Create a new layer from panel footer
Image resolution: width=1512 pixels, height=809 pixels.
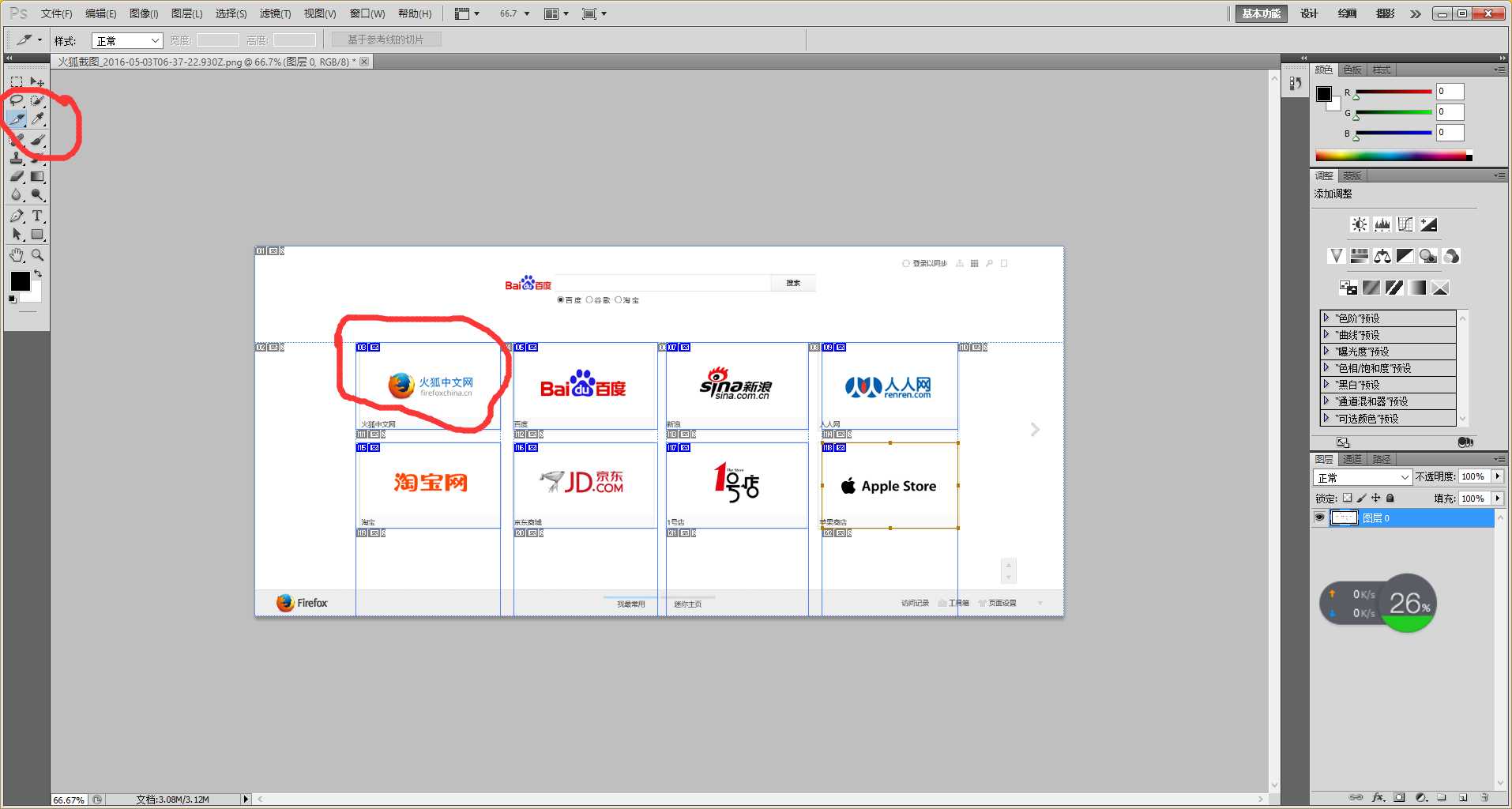point(1463,797)
